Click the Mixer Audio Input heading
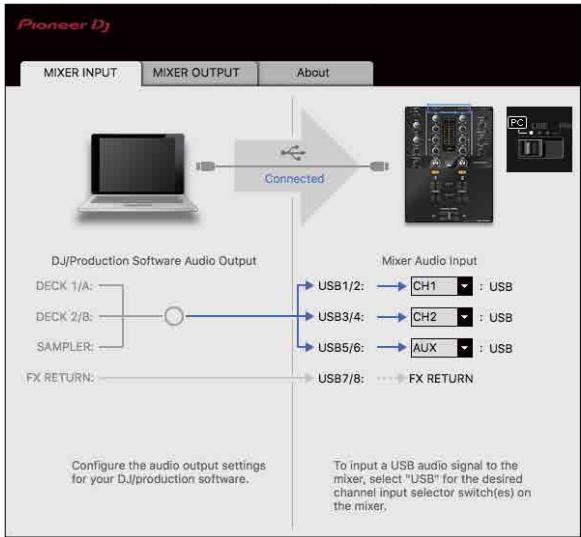Screen dimensions: 581x537 click(429, 261)
